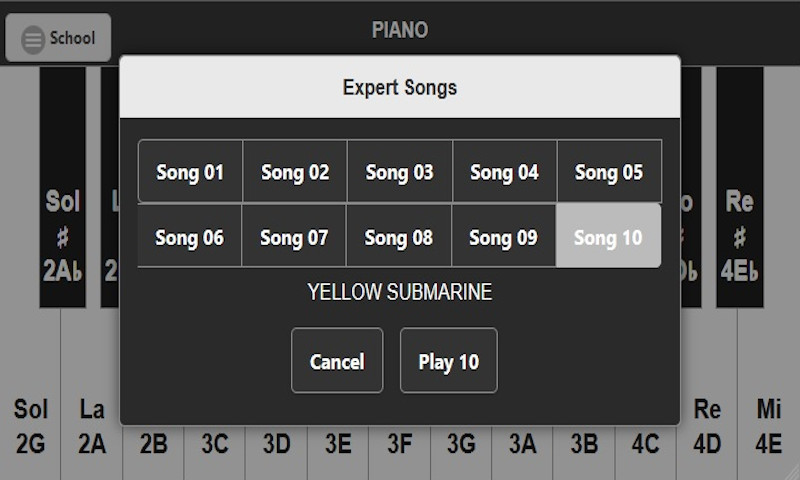Image resolution: width=800 pixels, height=480 pixels.
Task: Hit the Re 4D white key
Action: click(x=707, y=427)
